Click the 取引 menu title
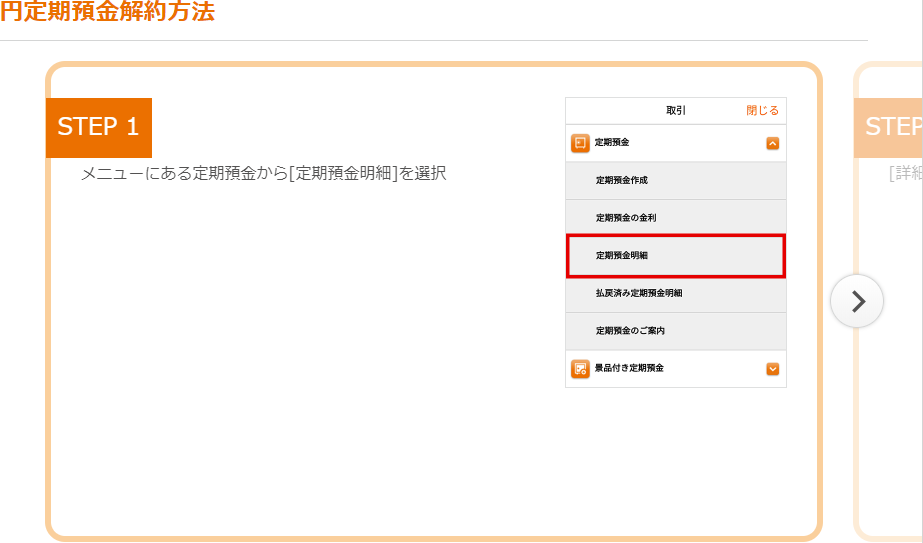Image resolution: width=923 pixels, height=543 pixels. 676,111
